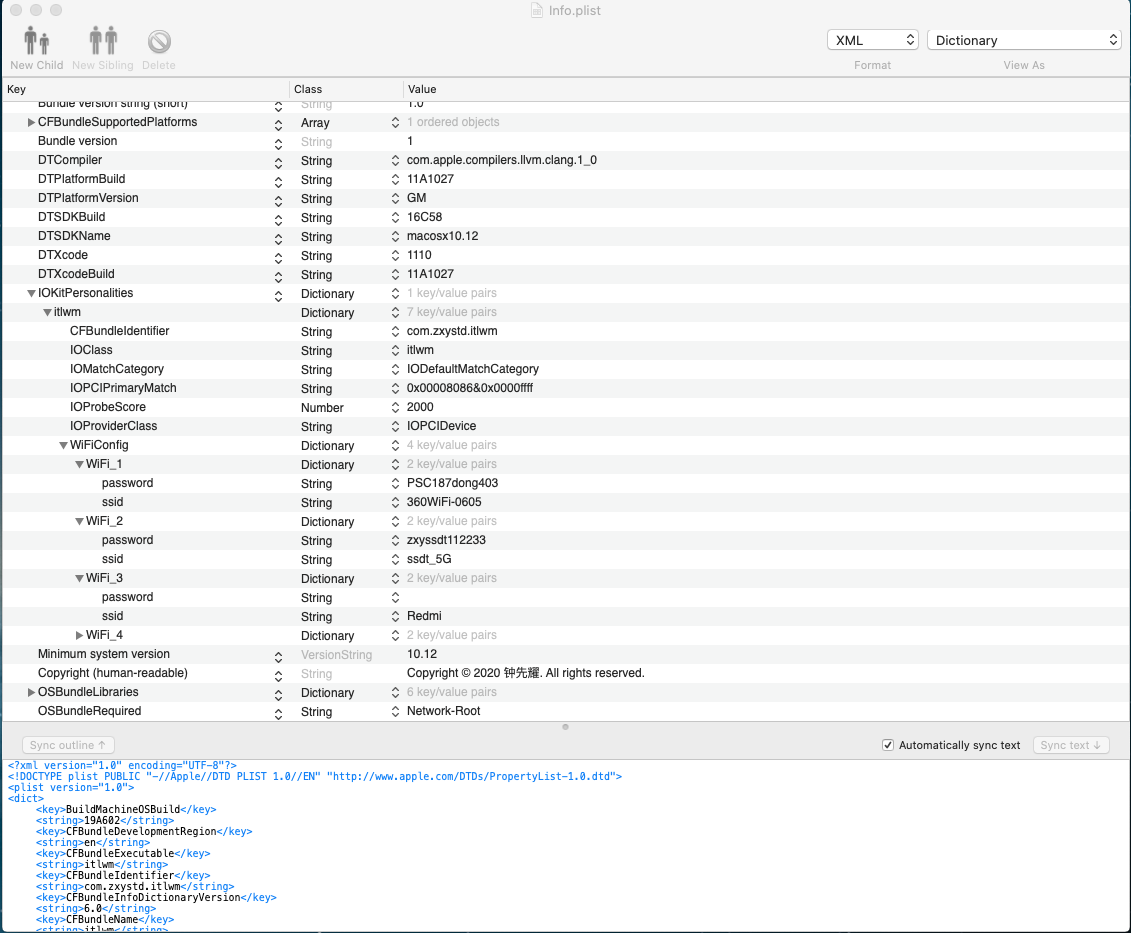Viewport: 1131px width, 933px height.
Task: Expand the OSBundleLibraries dictionary
Action: click(31, 692)
